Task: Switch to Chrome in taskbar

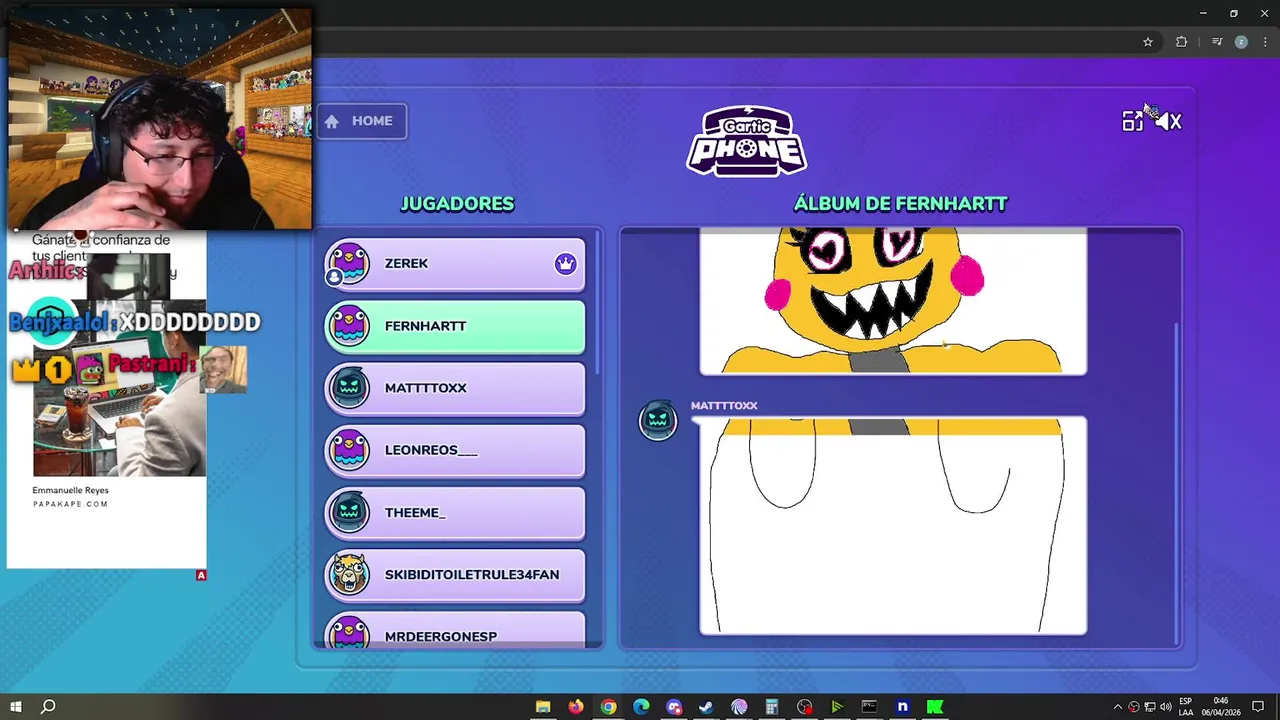Action: [608, 707]
